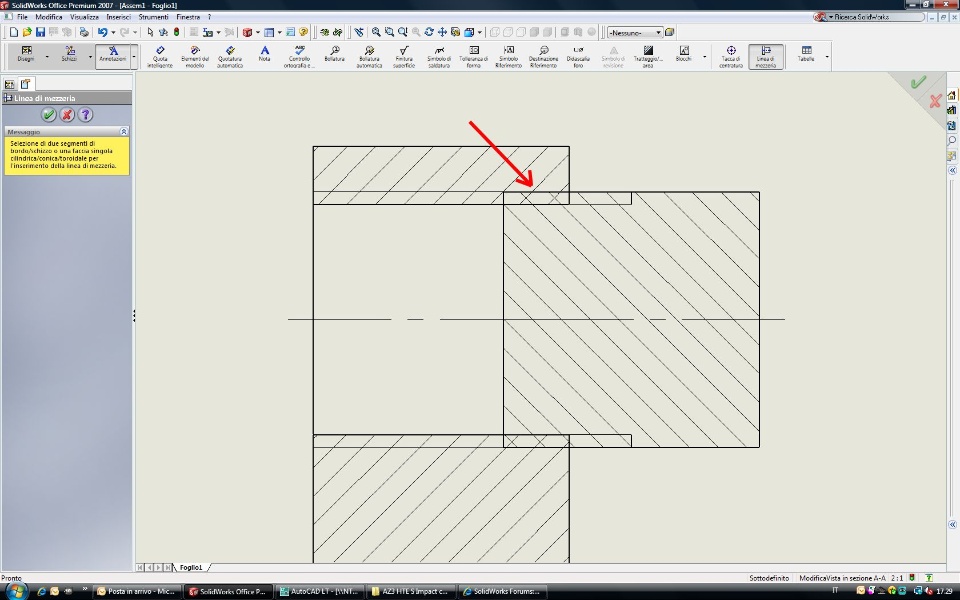Open the Tabelle tool
The image size is (960, 600).
(806, 55)
